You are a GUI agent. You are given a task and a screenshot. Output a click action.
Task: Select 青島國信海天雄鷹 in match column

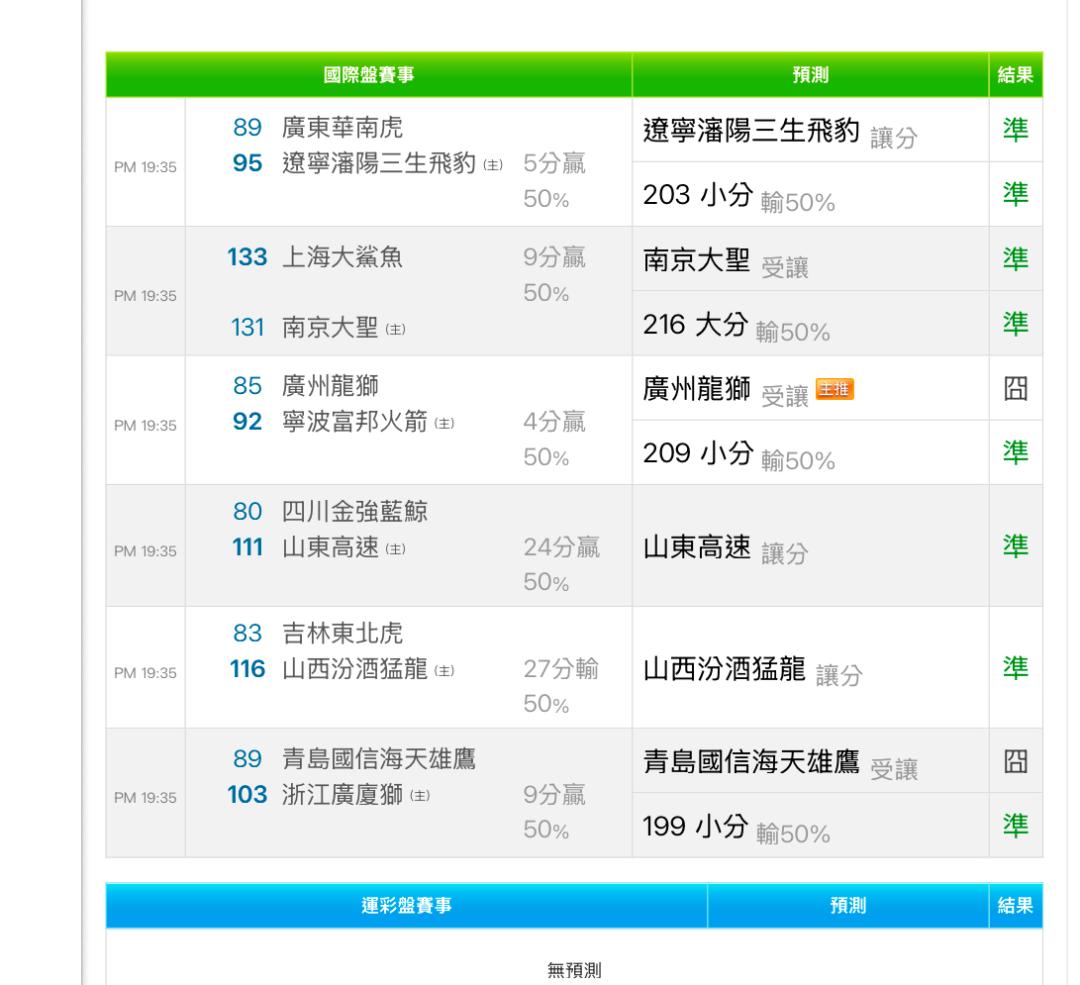[378, 759]
